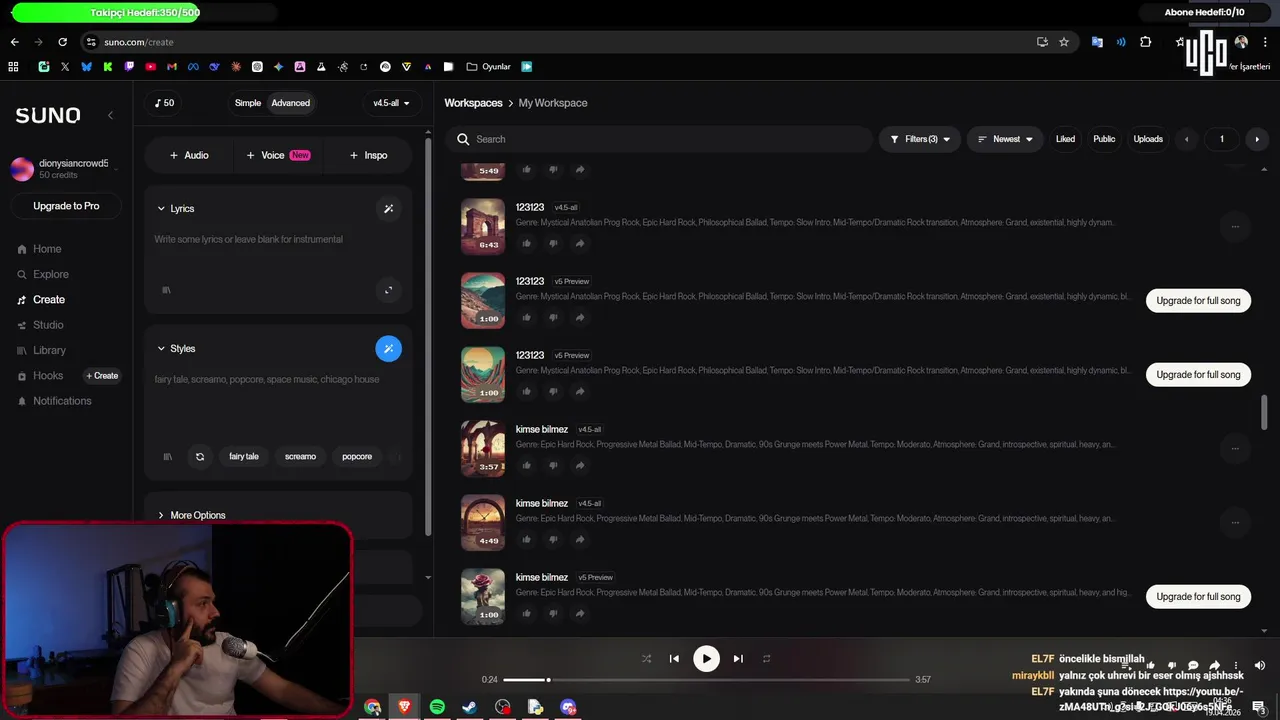Viewport: 1280px width, 720px height.
Task: Open Notifications in sidebar
Action: 55,401
